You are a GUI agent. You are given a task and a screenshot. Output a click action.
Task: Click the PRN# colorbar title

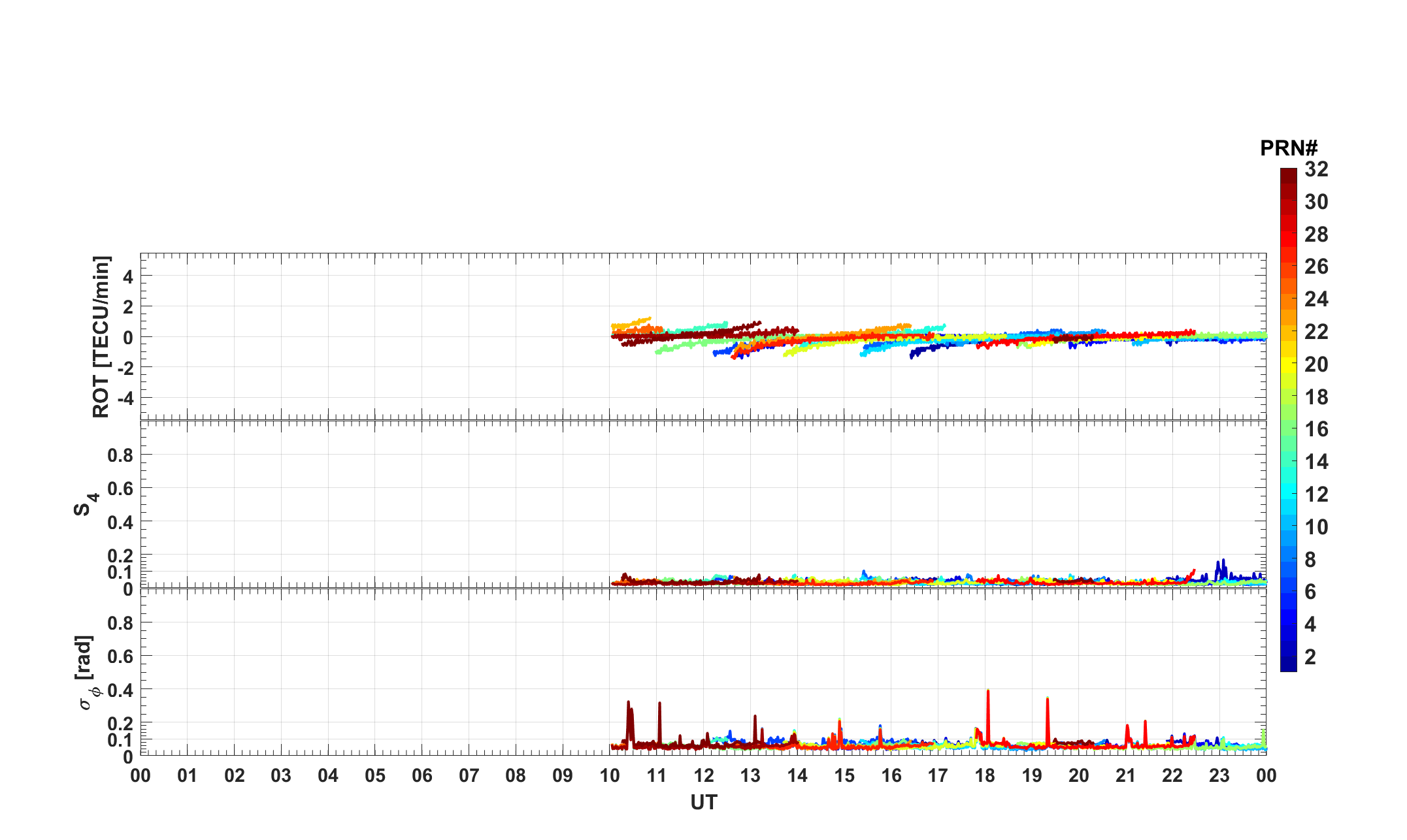1288,148
